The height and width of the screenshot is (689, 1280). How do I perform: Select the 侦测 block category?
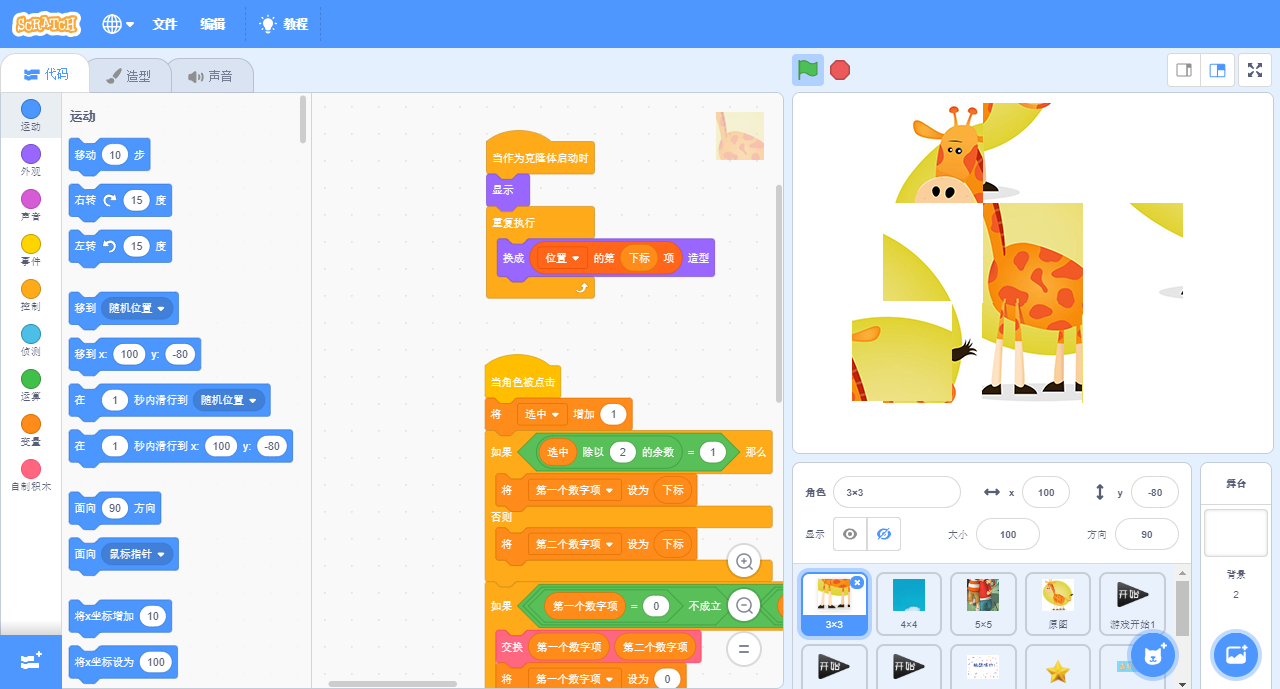click(x=31, y=340)
